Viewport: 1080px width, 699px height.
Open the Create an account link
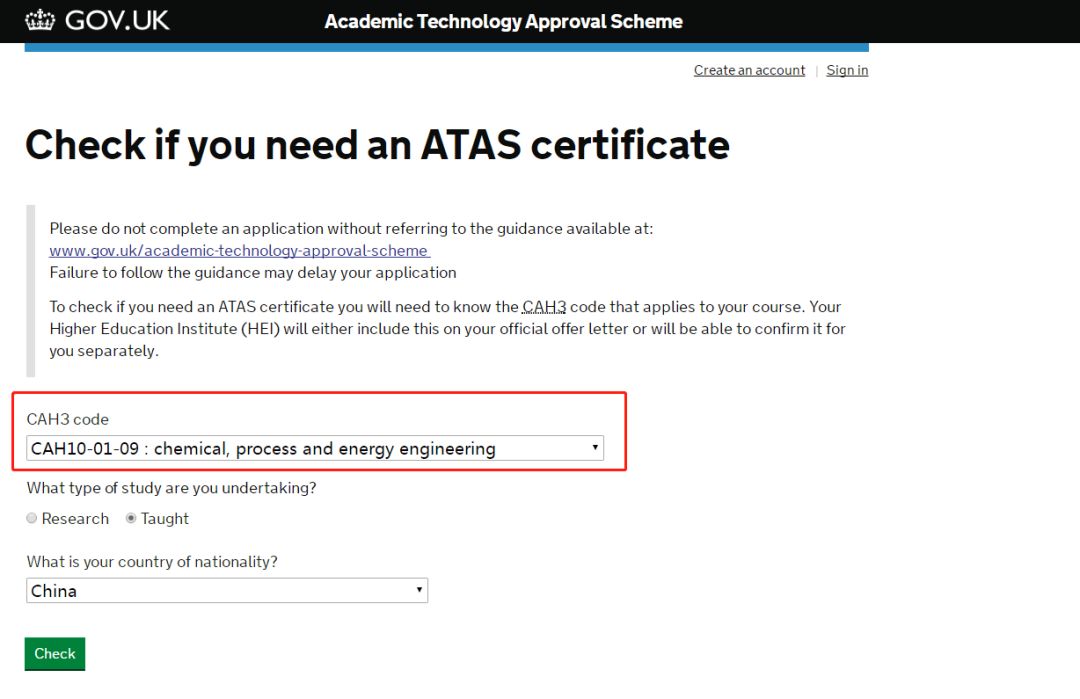point(749,70)
